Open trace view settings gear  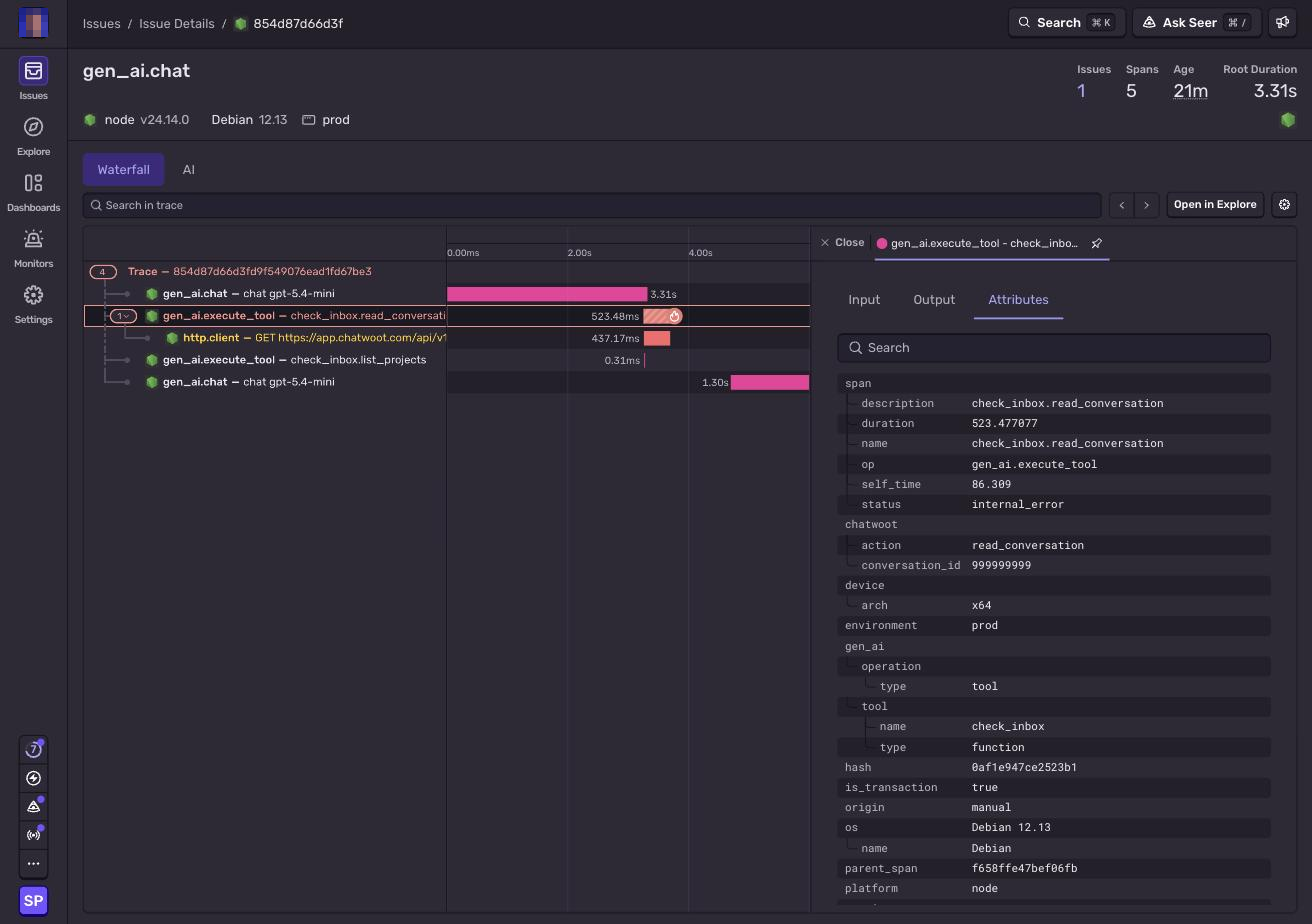pos(1284,205)
